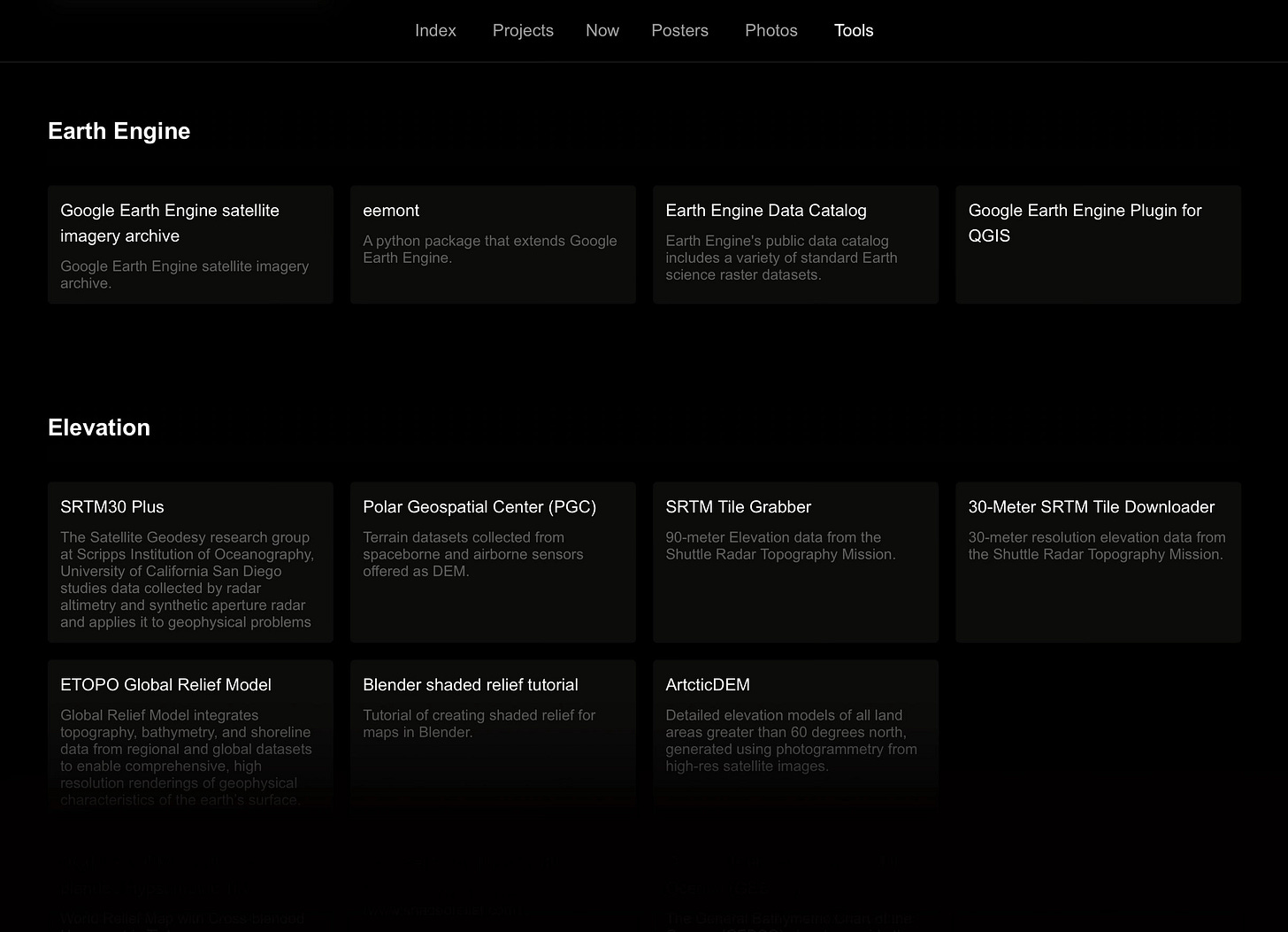Click description 'Tutorial of creating shaded relief'
1288x932 pixels.
pos(479,724)
